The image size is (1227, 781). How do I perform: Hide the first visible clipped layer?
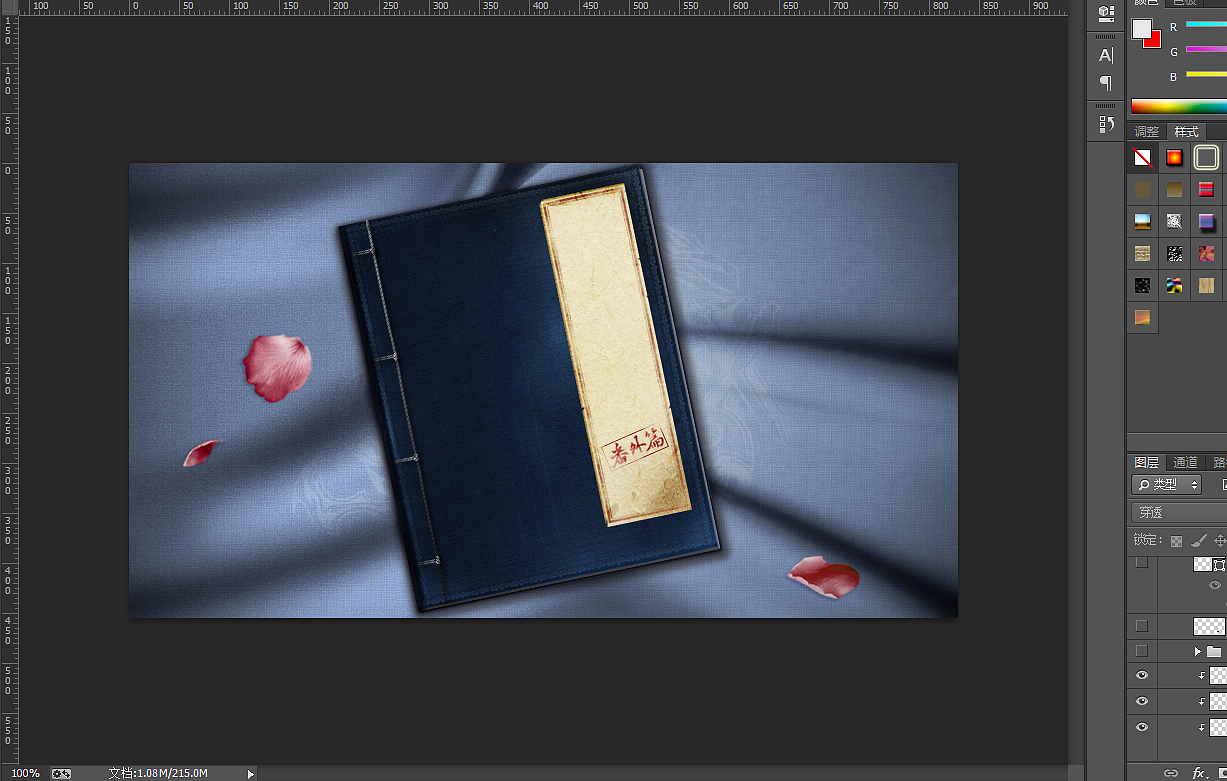click(x=1142, y=676)
